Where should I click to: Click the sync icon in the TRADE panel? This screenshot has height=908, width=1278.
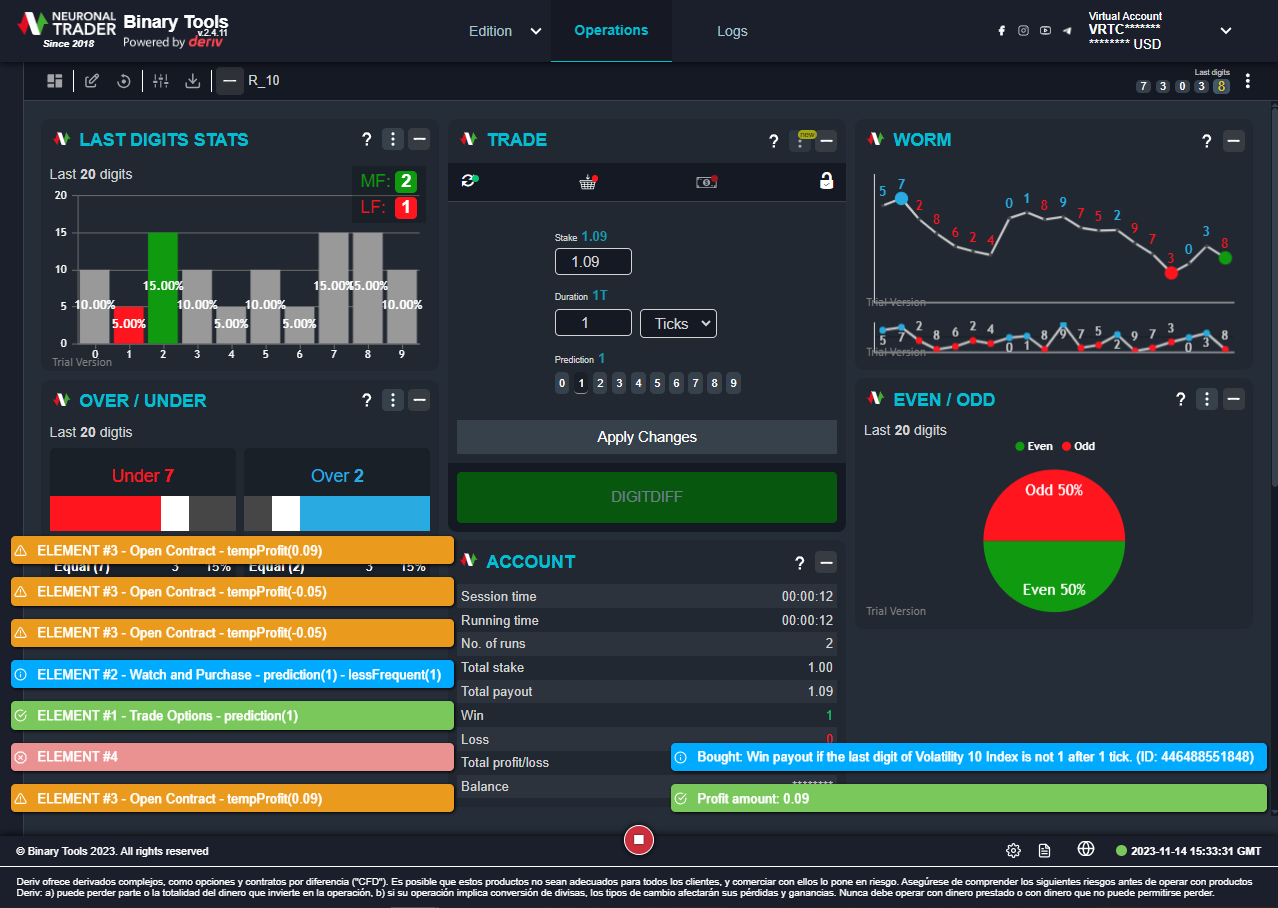469,182
